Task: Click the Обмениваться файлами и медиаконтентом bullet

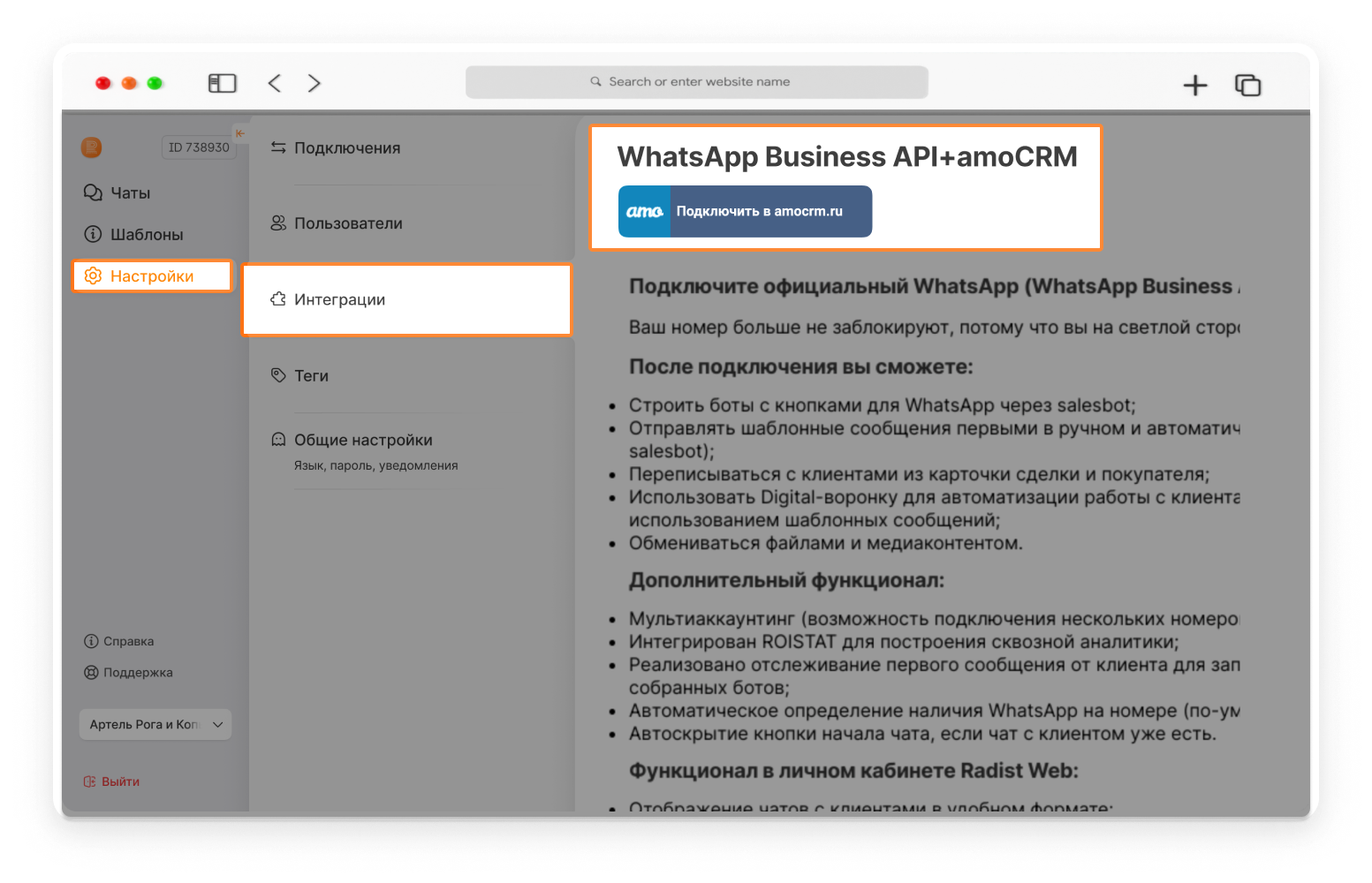Action: click(825, 543)
